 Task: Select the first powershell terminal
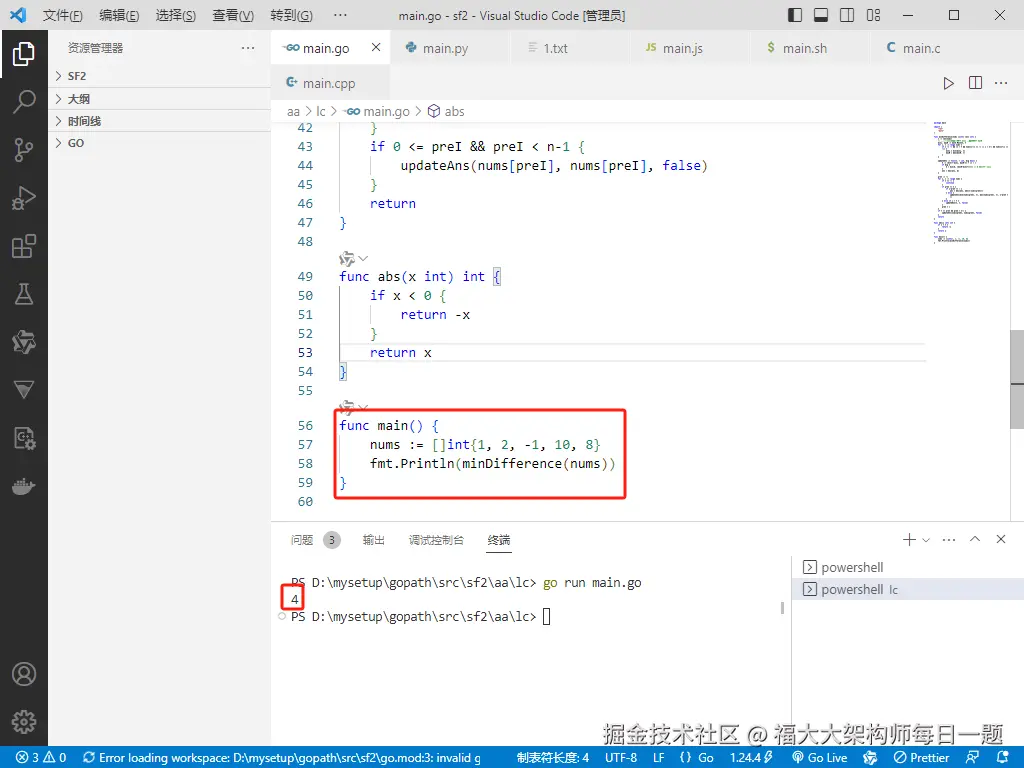[908, 567]
